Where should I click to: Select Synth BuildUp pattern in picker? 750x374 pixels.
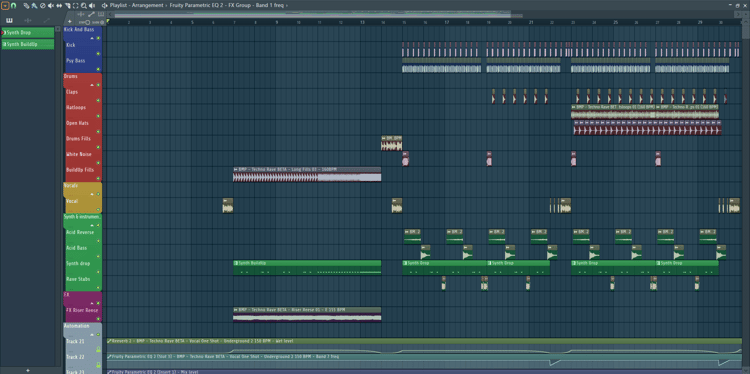pos(28,44)
